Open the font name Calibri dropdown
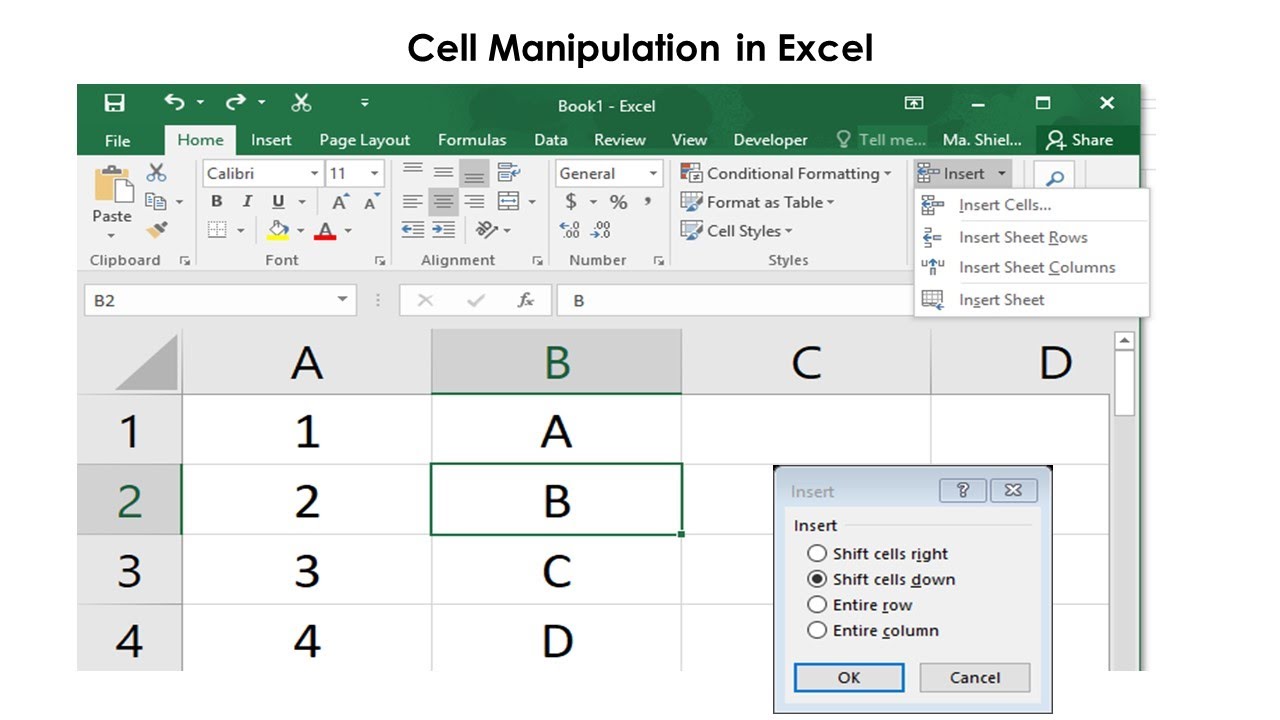 point(314,173)
